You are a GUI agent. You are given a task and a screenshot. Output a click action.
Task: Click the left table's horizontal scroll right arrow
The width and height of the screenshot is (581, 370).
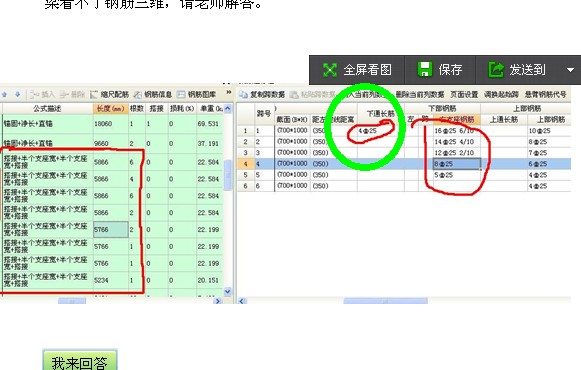click(x=218, y=301)
